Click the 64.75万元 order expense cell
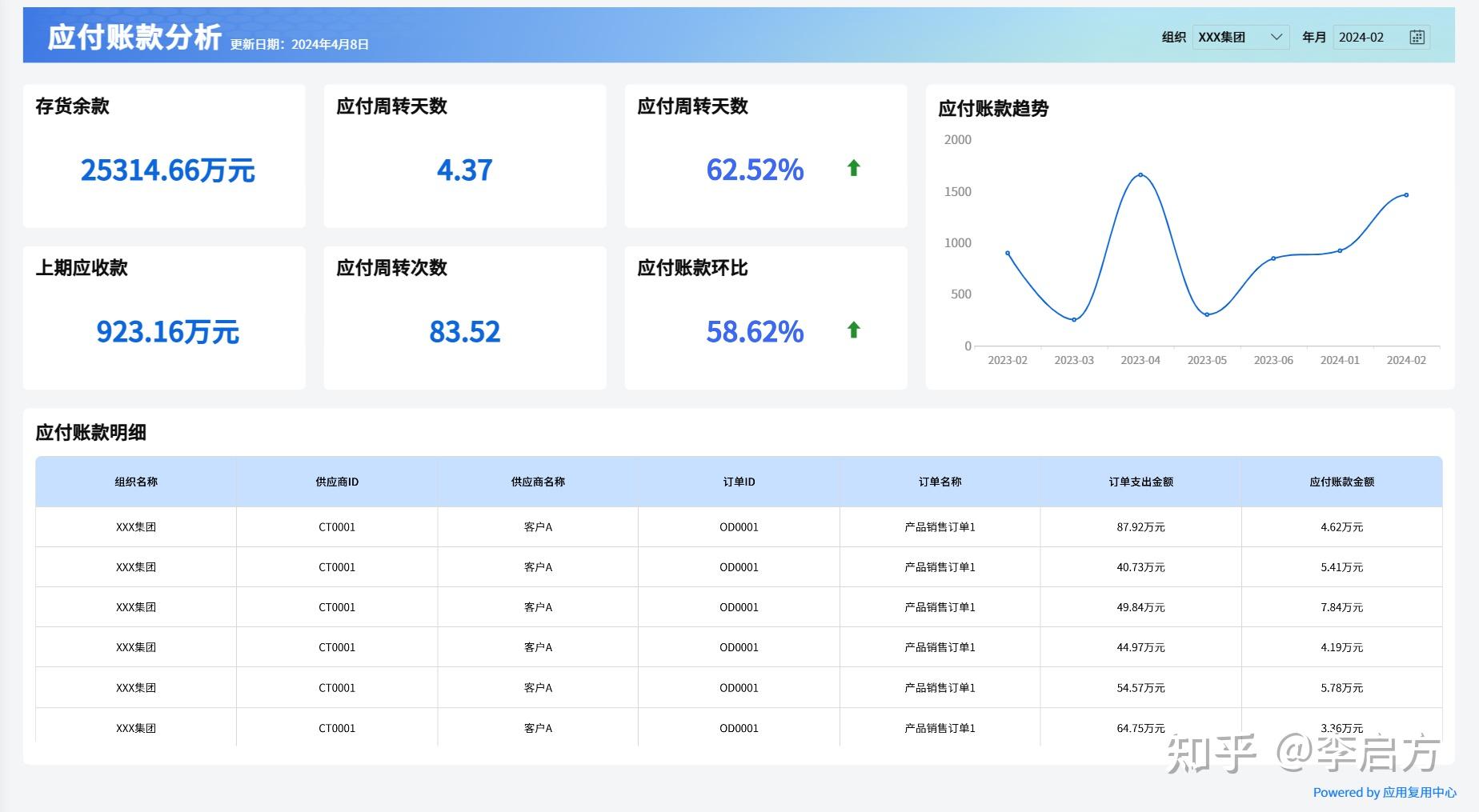The image size is (1479, 812). [x=1140, y=728]
